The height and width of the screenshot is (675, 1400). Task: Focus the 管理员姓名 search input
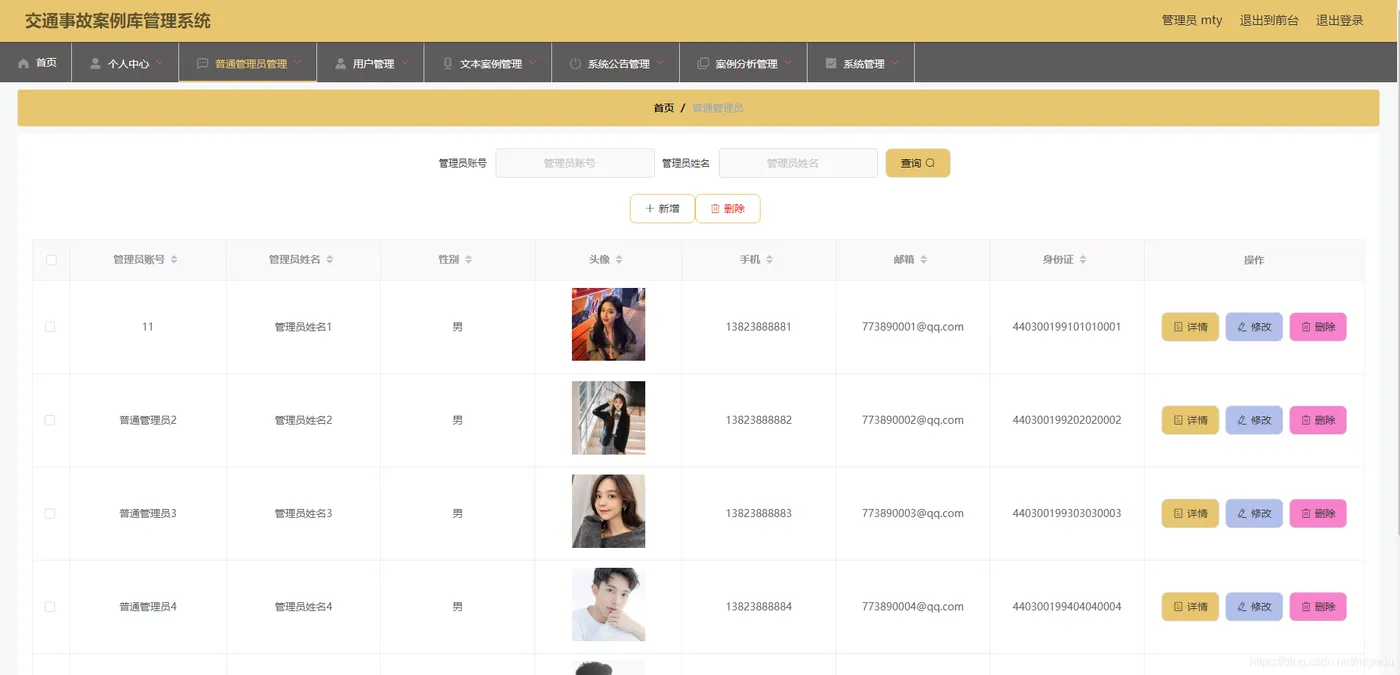coord(798,163)
